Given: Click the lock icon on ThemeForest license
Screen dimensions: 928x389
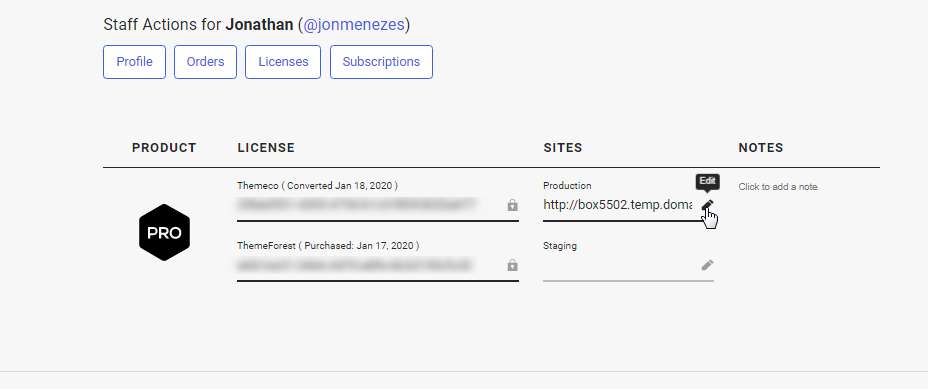Looking at the screenshot, I should pos(513,265).
